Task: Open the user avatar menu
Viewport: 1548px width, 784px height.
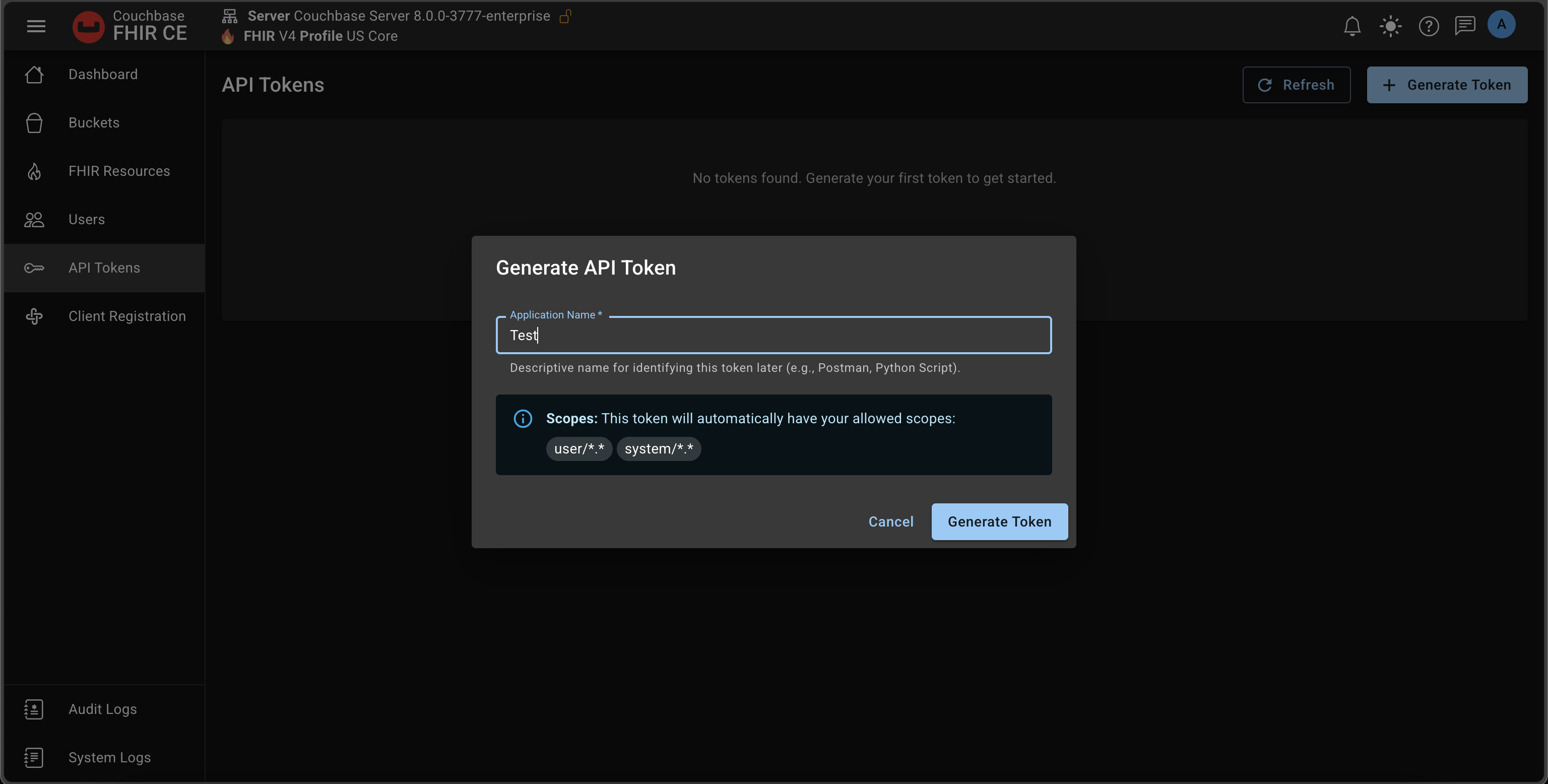Action: coord(1501,25)
